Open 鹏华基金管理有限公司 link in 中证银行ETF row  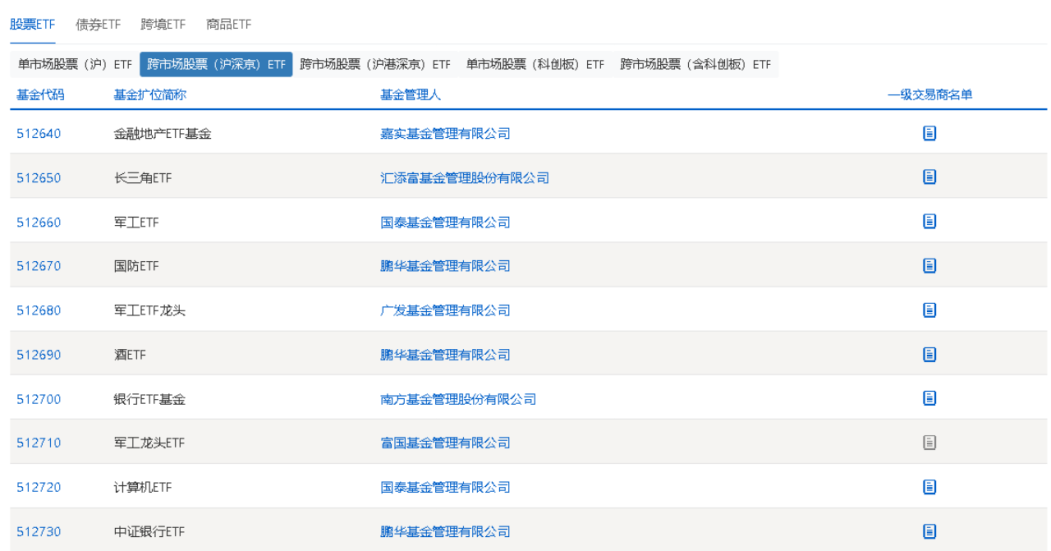(445, 532)
